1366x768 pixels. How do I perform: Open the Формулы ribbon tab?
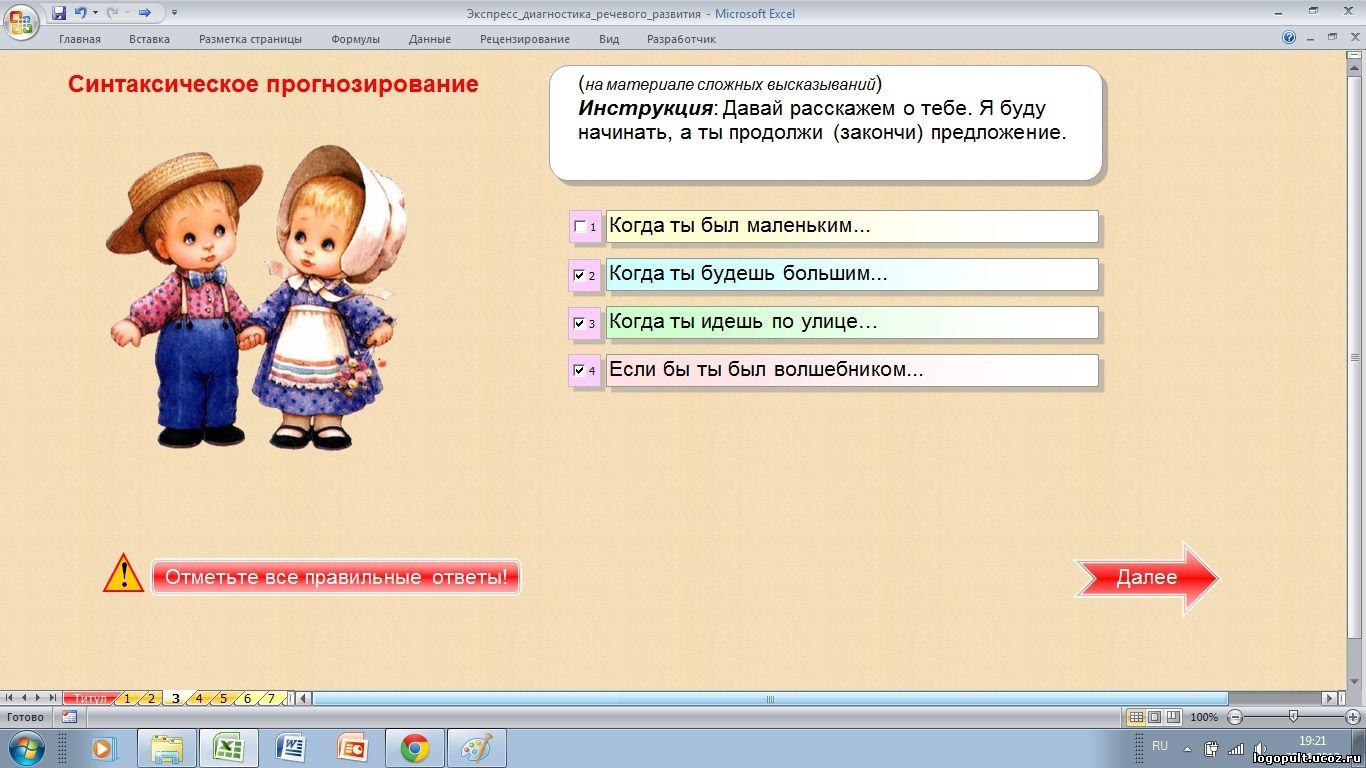355,39
